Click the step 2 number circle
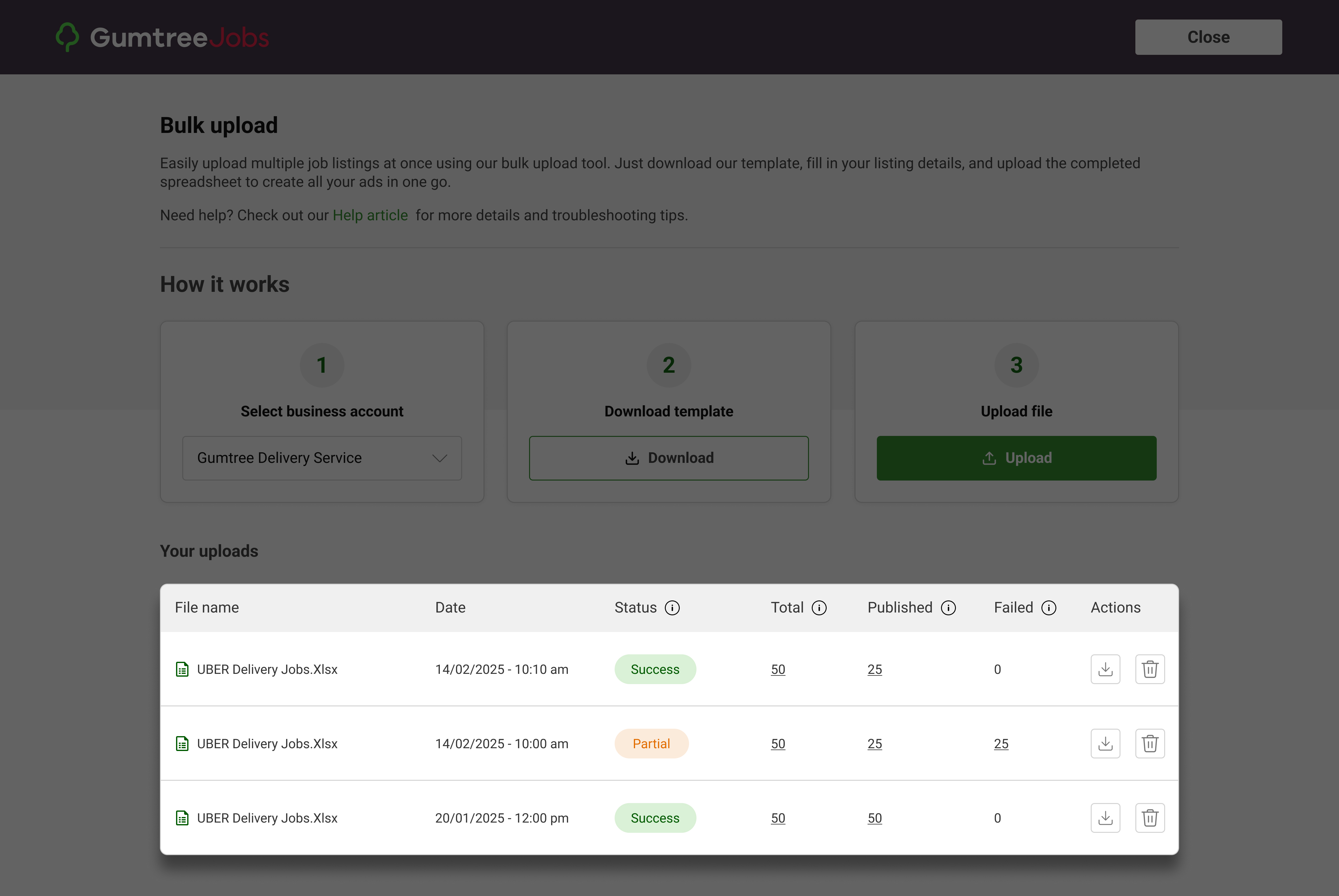The width and height of the screenshot is (1339, 896). [x=669, y=365]
